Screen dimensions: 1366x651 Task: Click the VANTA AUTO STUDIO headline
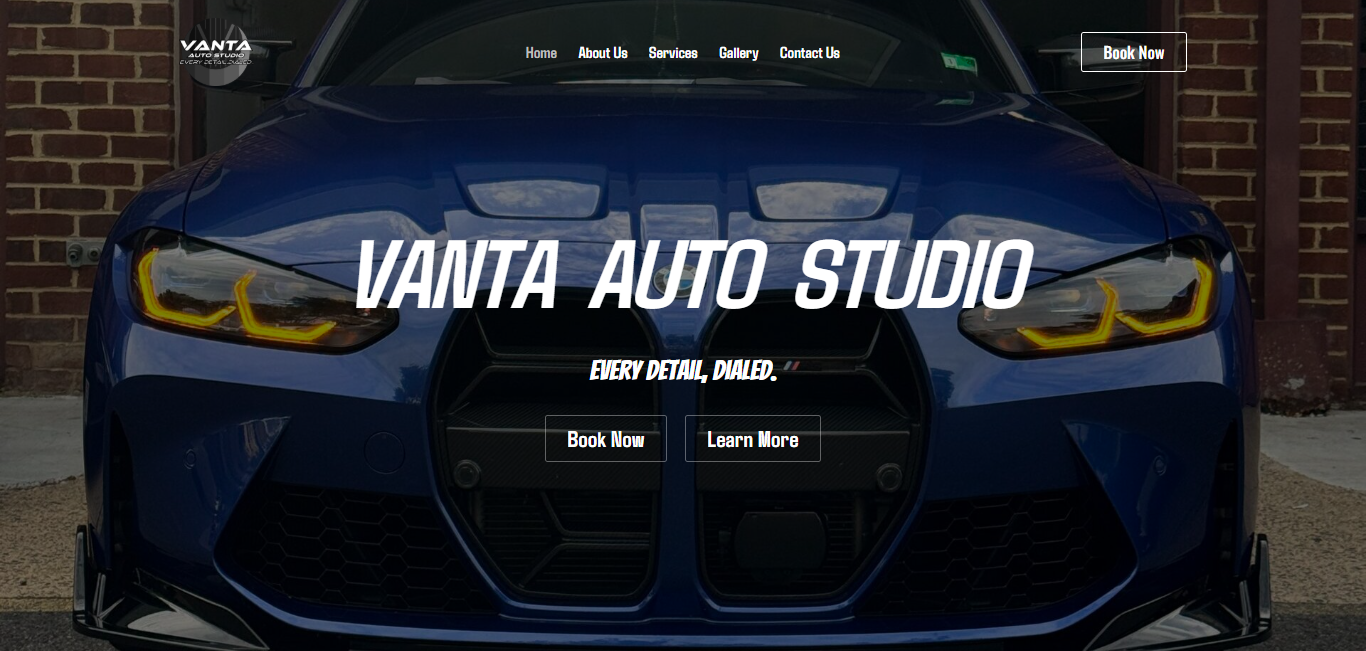click(693, 275)
